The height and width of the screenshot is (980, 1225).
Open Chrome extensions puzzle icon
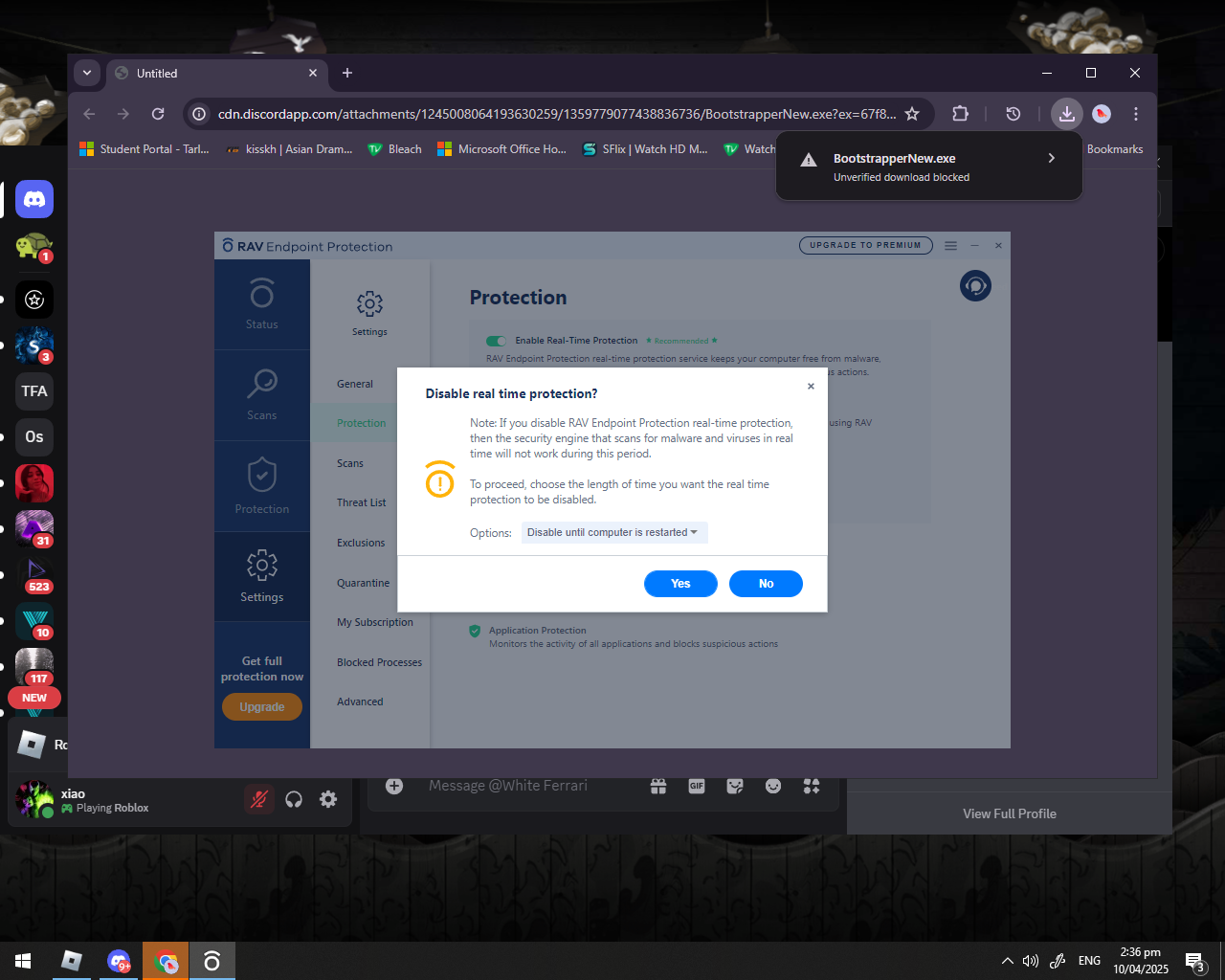[x=960, y=114]
